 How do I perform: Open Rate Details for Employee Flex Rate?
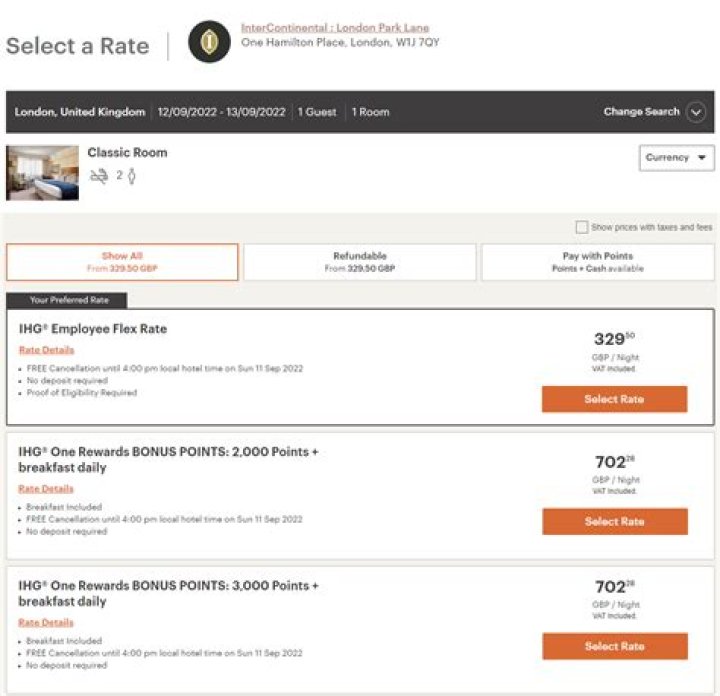point(46,350)
